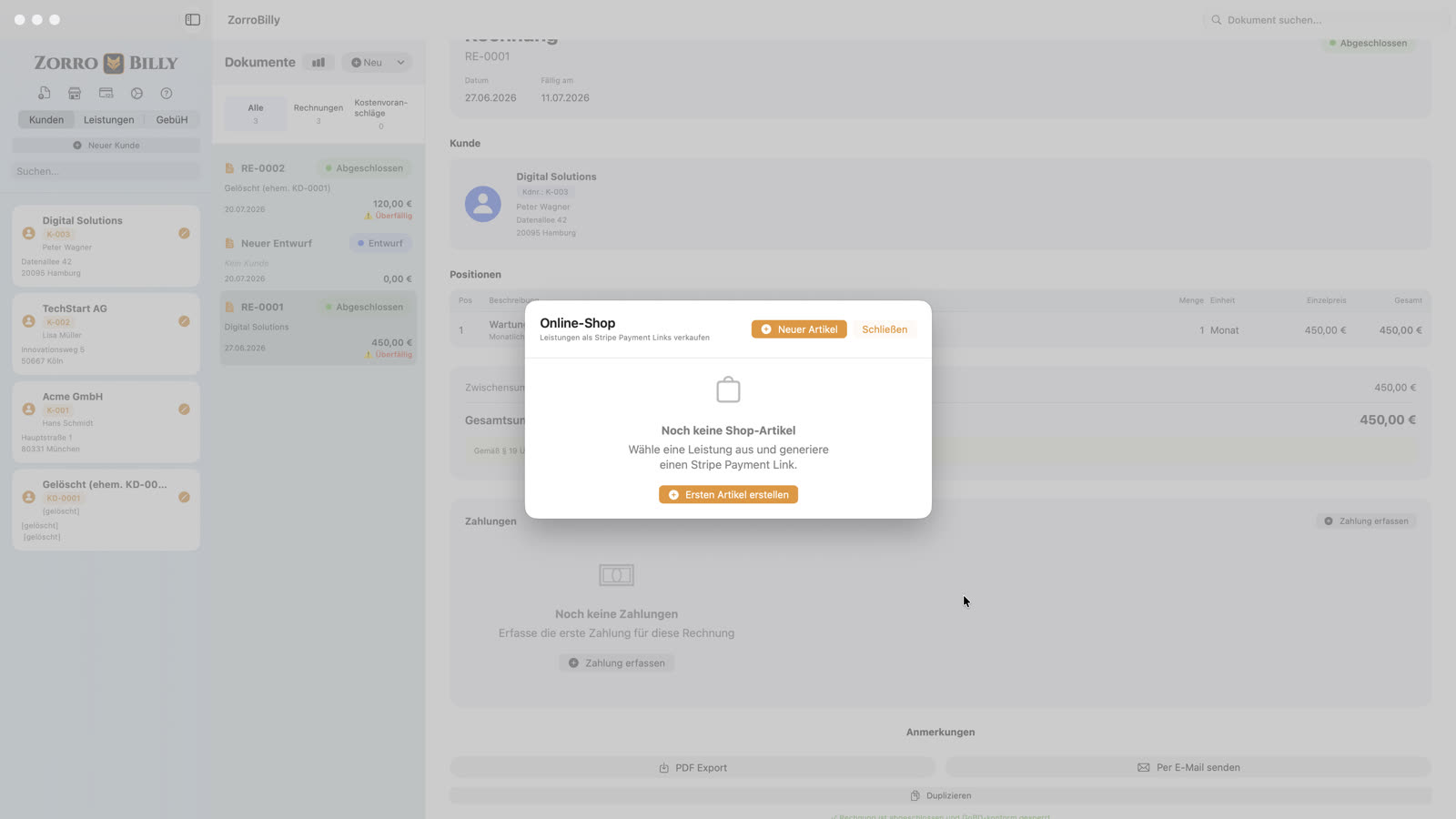Click the edit icon on Digital Solutions card

tap(184, 233)
